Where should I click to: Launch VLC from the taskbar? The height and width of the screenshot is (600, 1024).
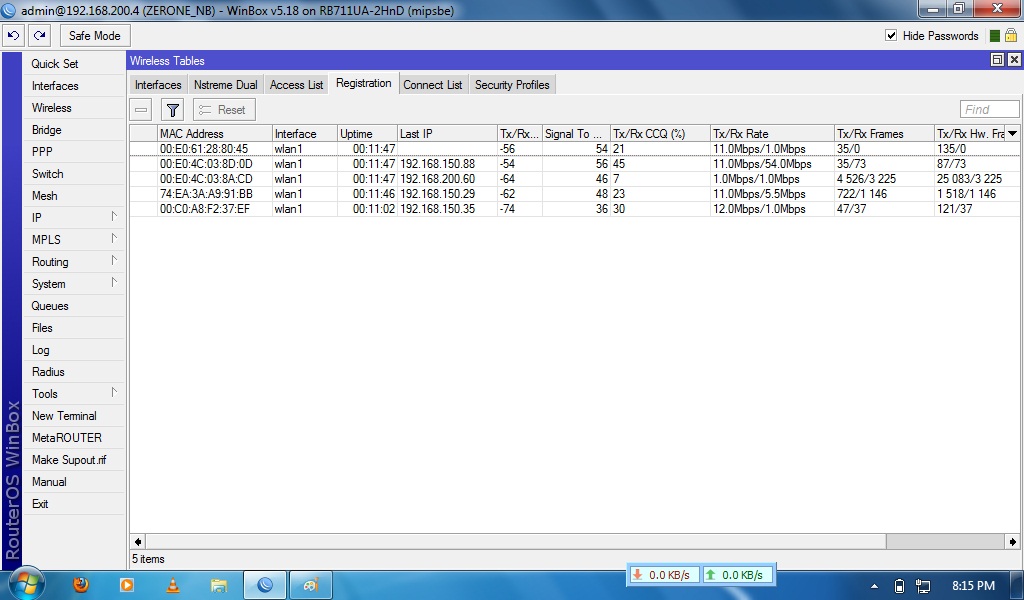click(172, 584)
